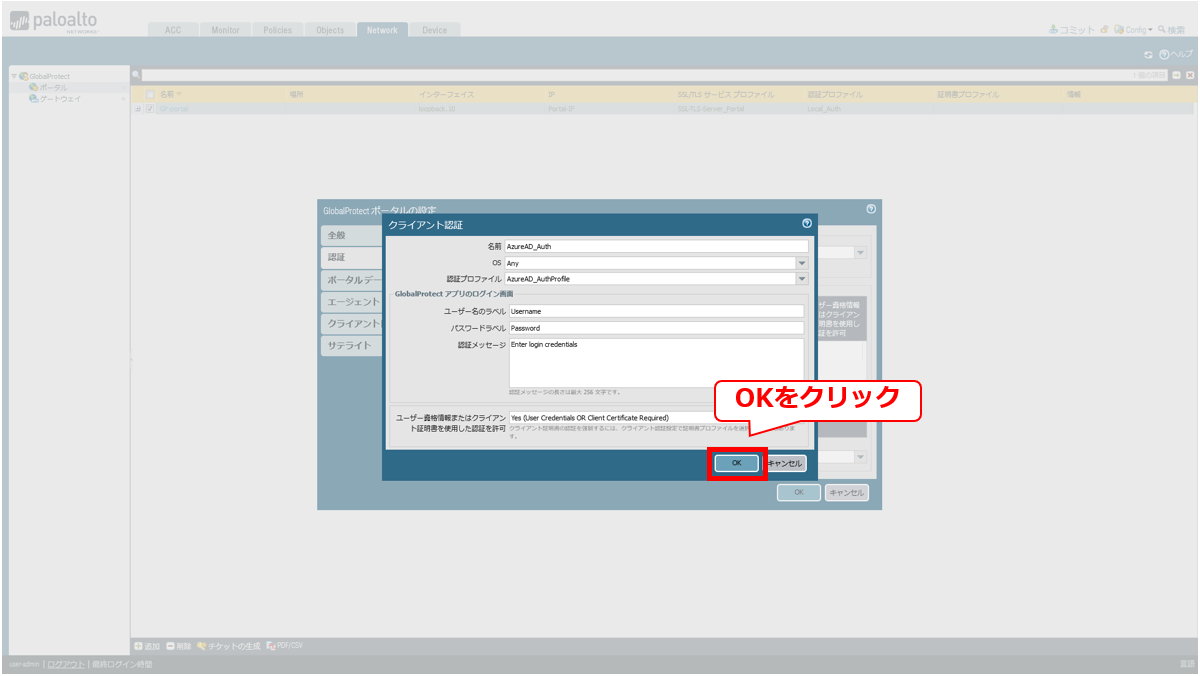
Task: Click the loopback.10 interface cell
Action: pos(437,109)
